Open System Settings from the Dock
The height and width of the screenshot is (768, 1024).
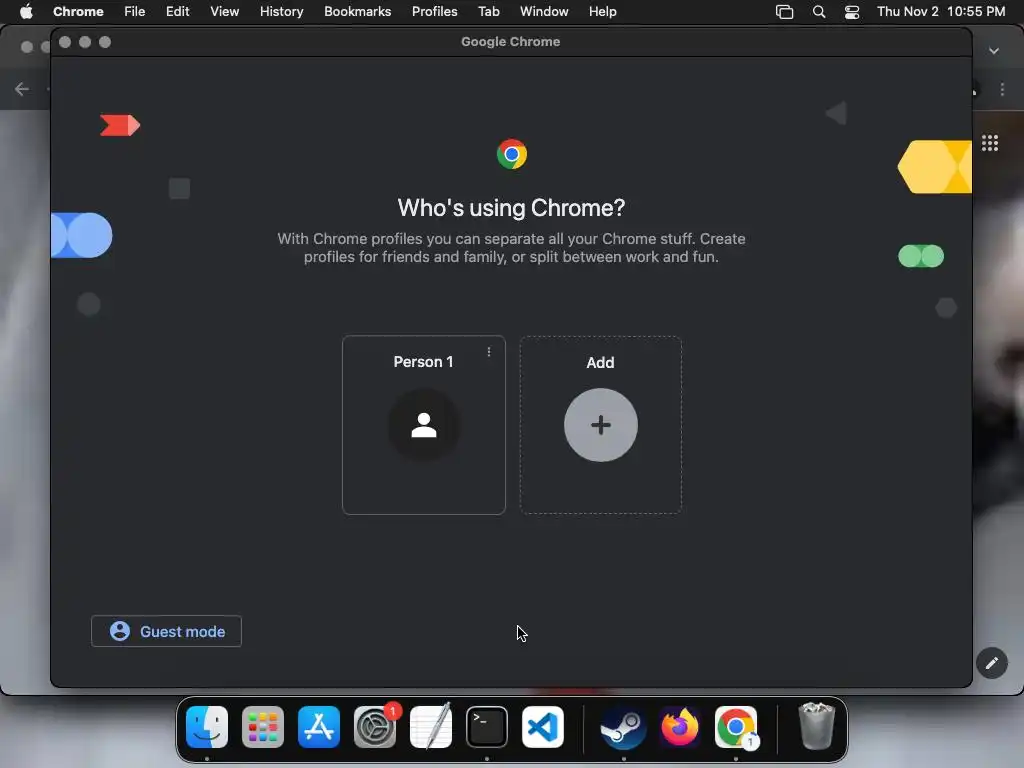(375, 727)
